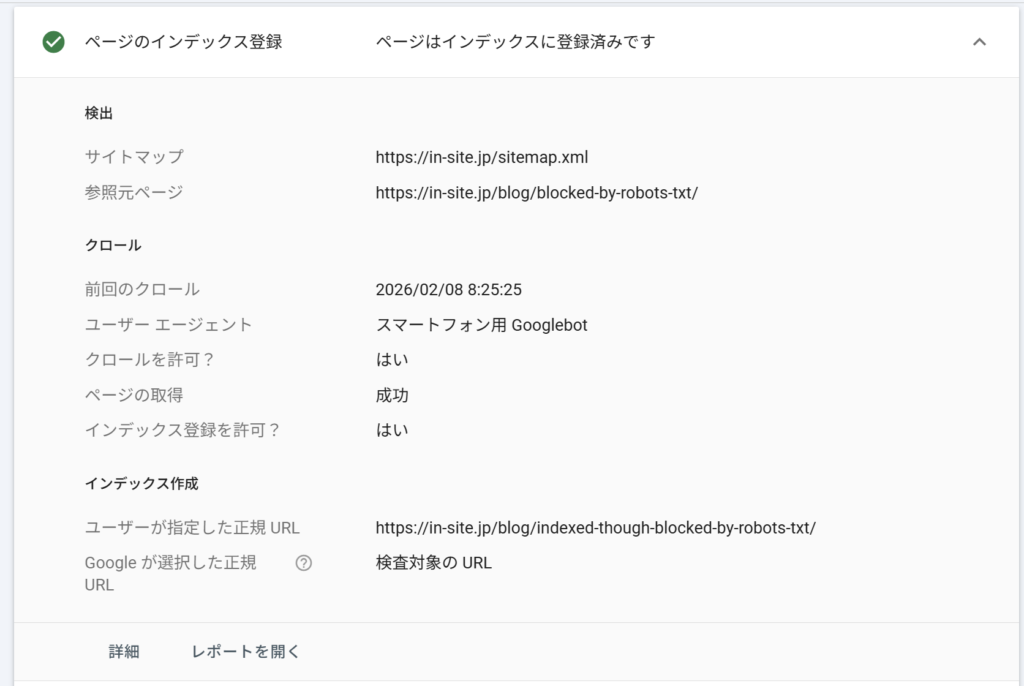The width and height of the screenshot is (1024, 686).
Task: Click the 成功 value for ページの取得
Action: coord(391,394)
